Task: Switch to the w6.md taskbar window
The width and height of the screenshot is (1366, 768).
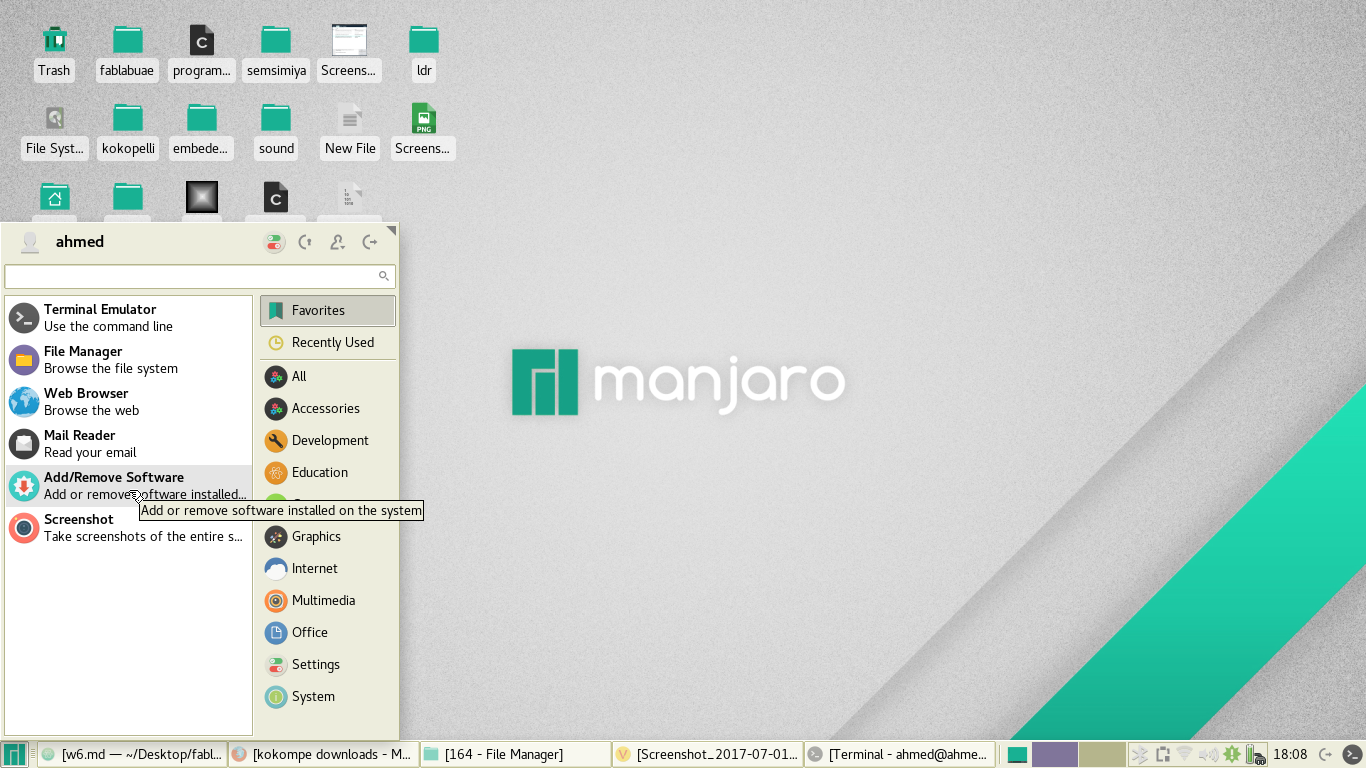Action: (x=131, y=754)
